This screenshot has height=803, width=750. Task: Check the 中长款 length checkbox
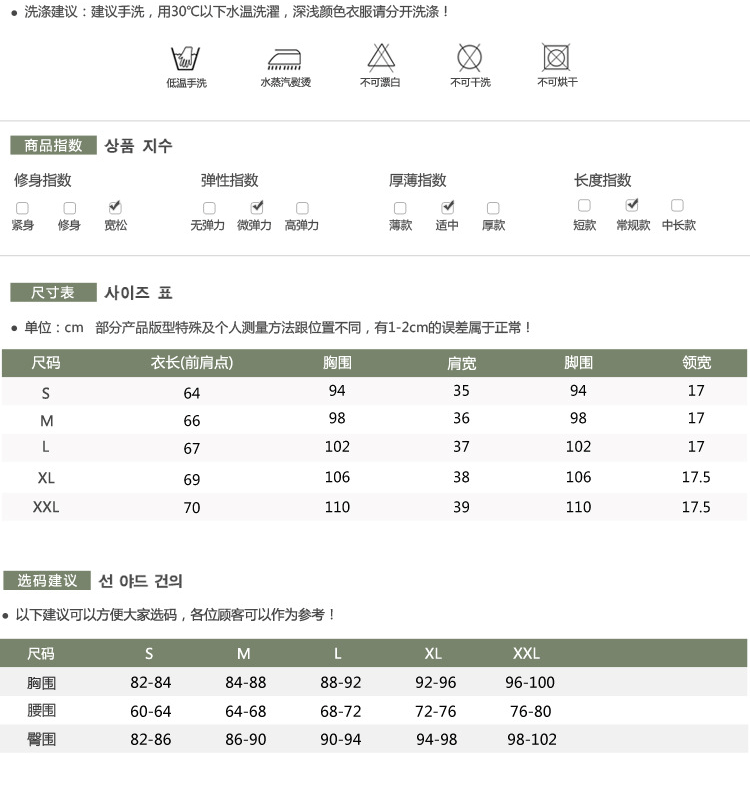(677, 205)
